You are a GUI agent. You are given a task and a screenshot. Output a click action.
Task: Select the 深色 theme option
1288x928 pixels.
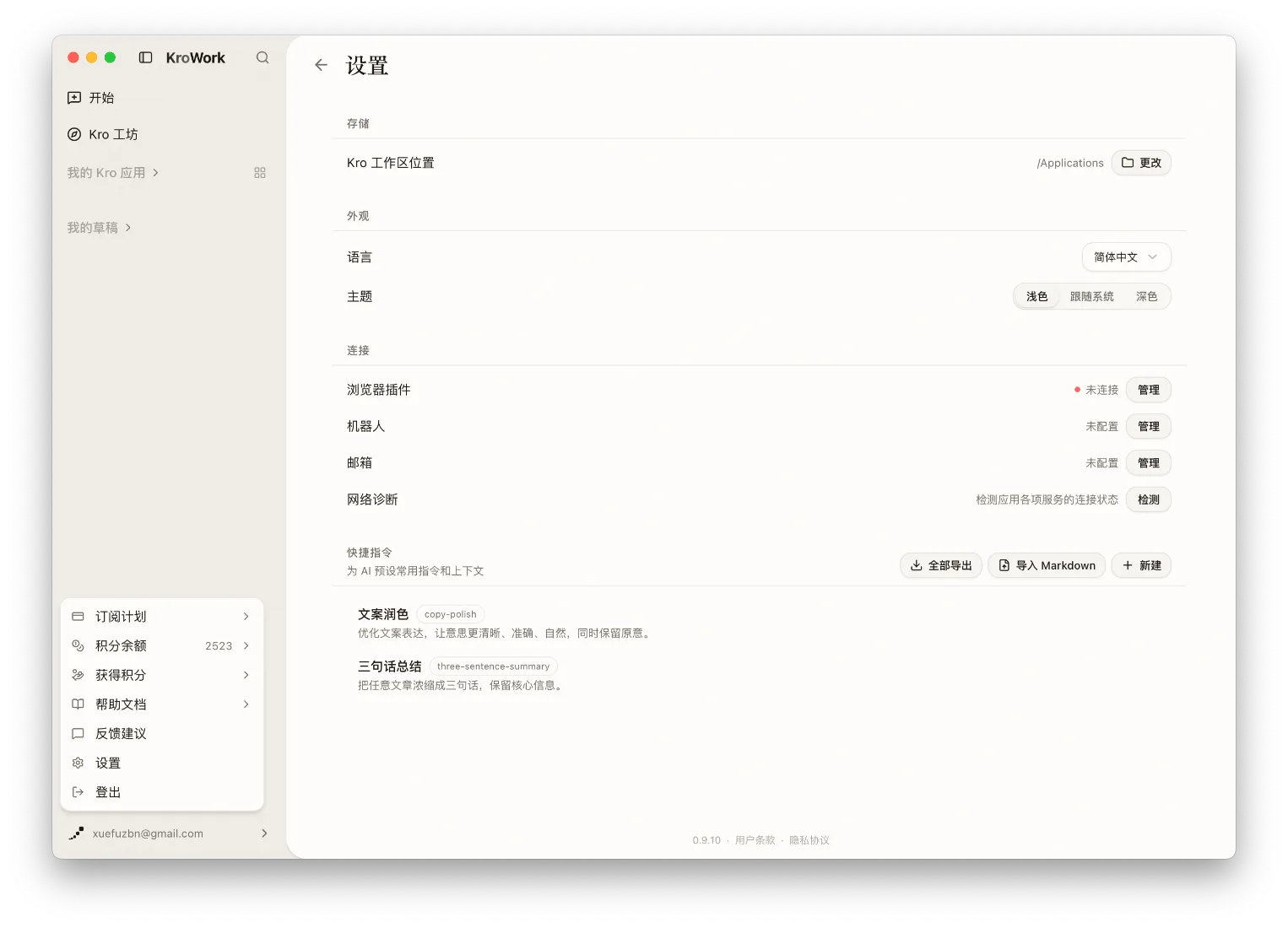click(x=1146, y=297)
